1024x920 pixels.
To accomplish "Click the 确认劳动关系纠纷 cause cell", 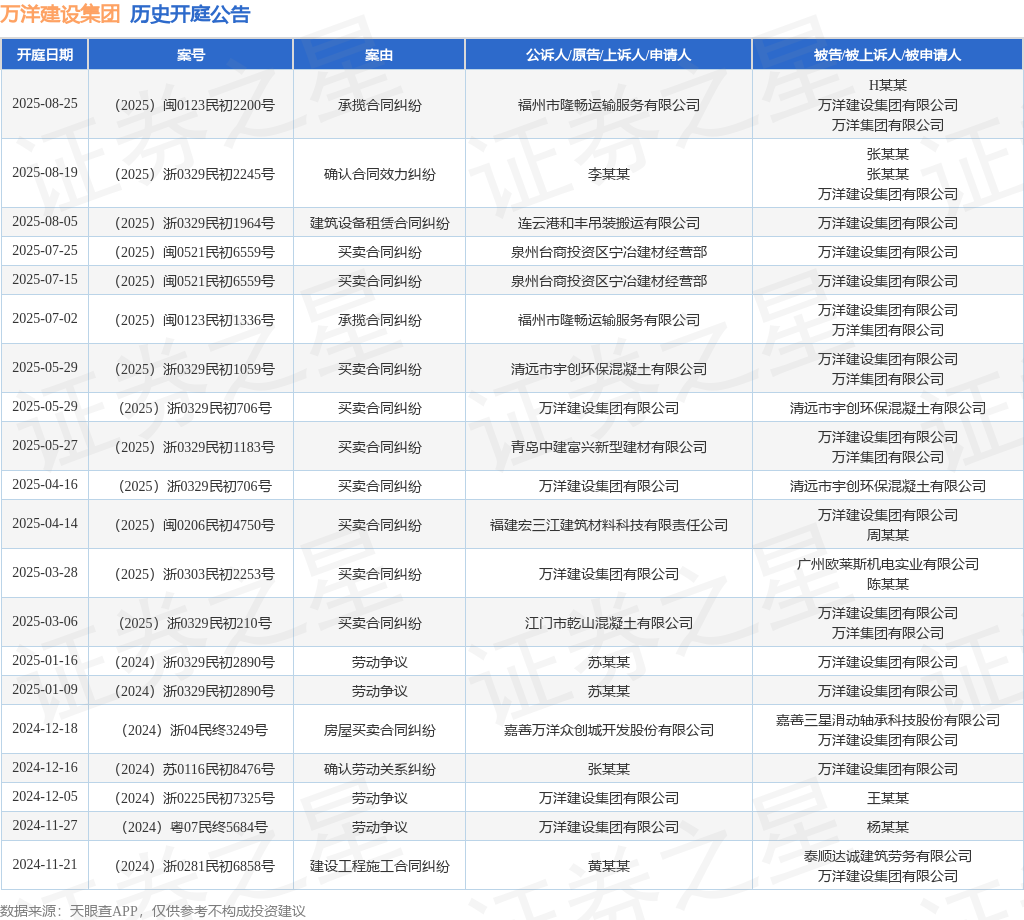I will 379,769.
